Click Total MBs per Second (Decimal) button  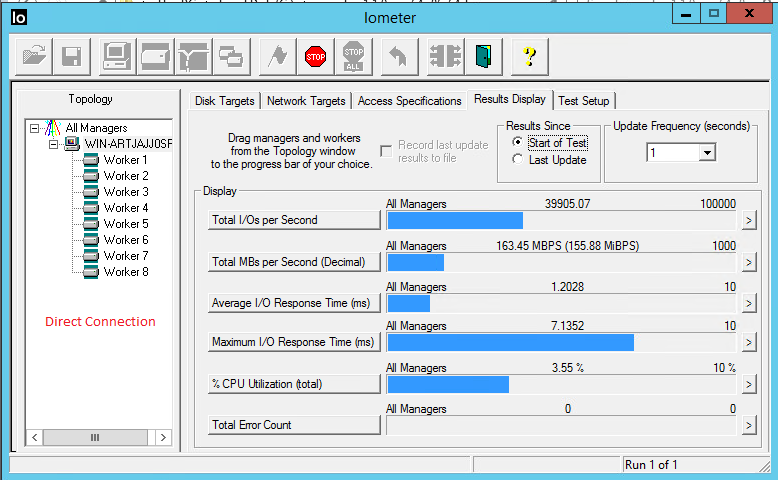(294, 262)
